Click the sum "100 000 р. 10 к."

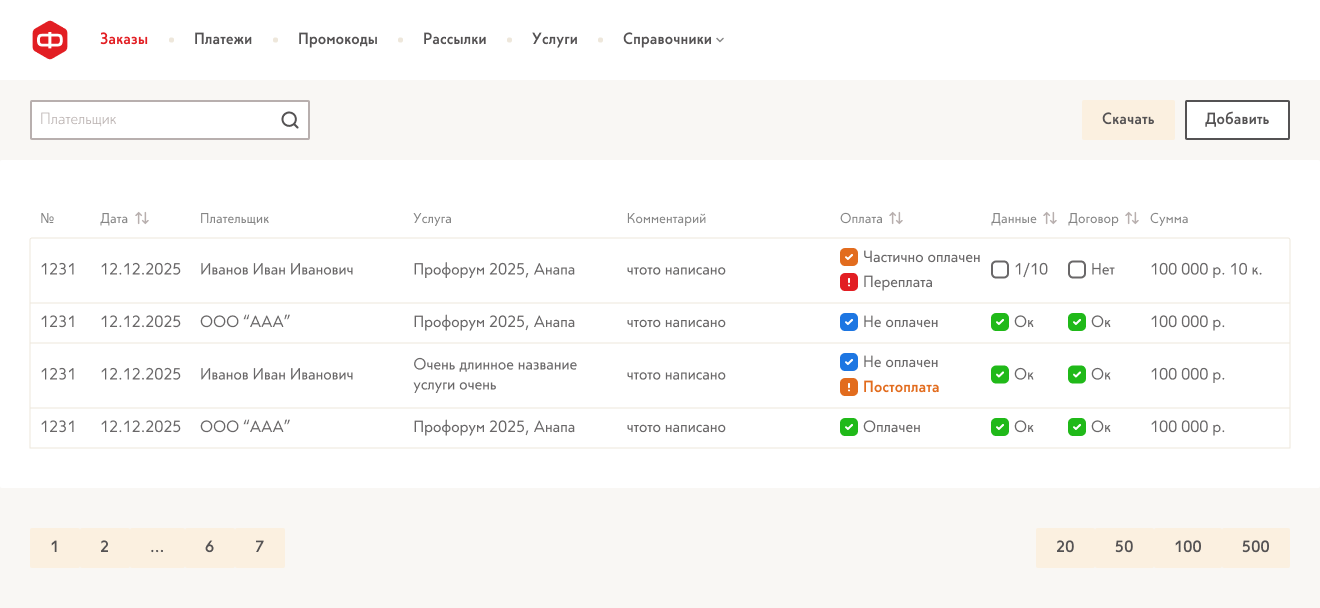pos(1206,269)
